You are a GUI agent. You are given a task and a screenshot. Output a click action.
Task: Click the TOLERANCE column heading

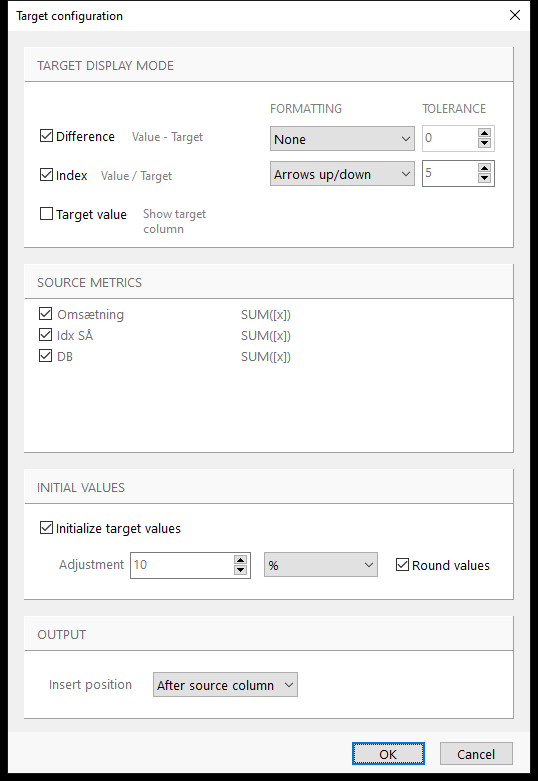pos(454,109)
